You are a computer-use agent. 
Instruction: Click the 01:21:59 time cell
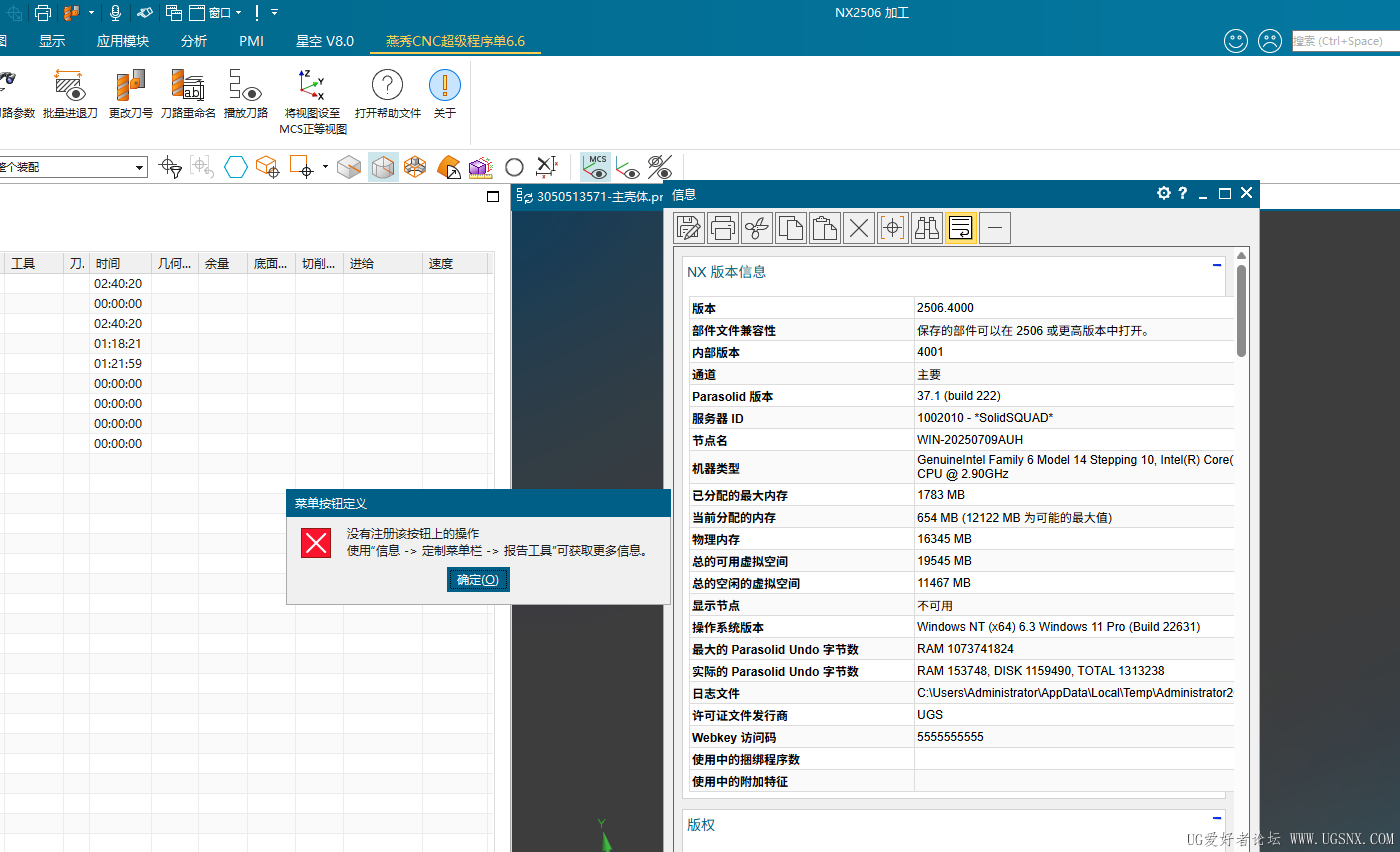(x=118, y=363)
